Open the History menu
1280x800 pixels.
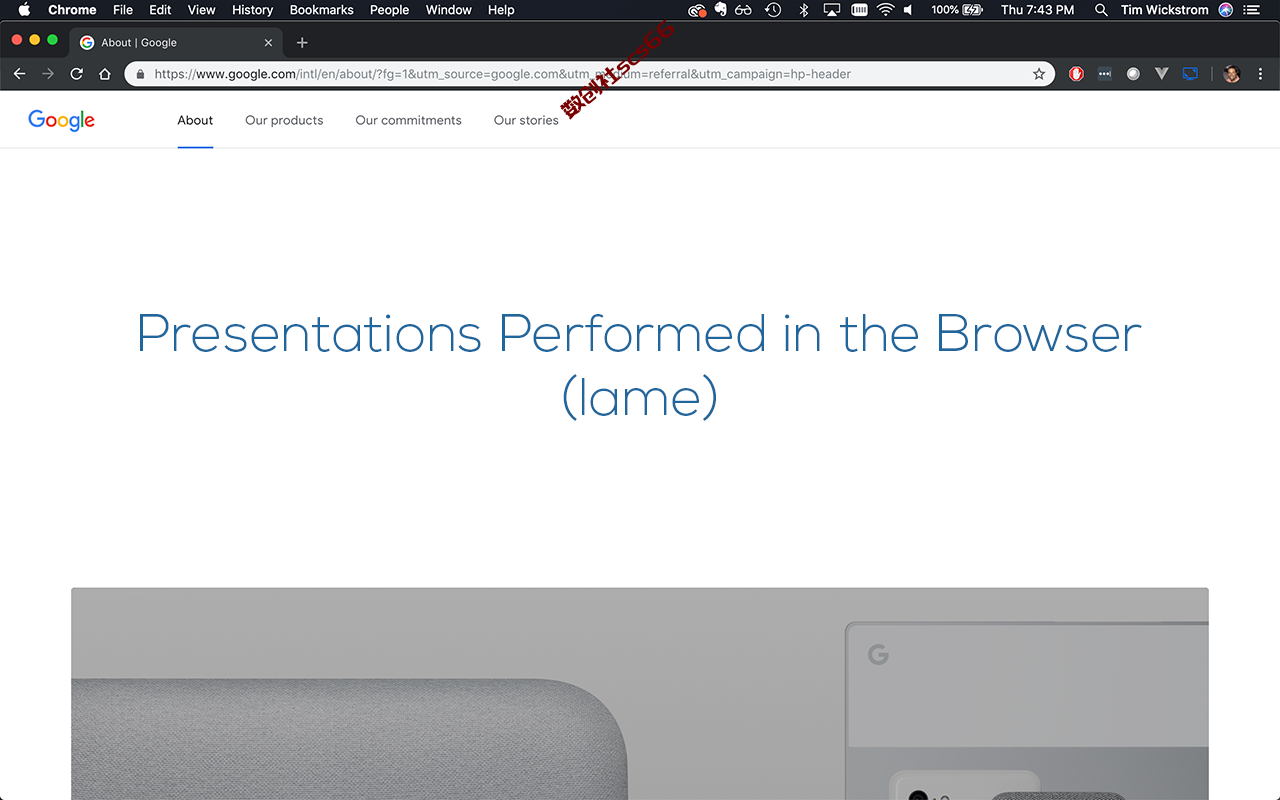(252, 10)
